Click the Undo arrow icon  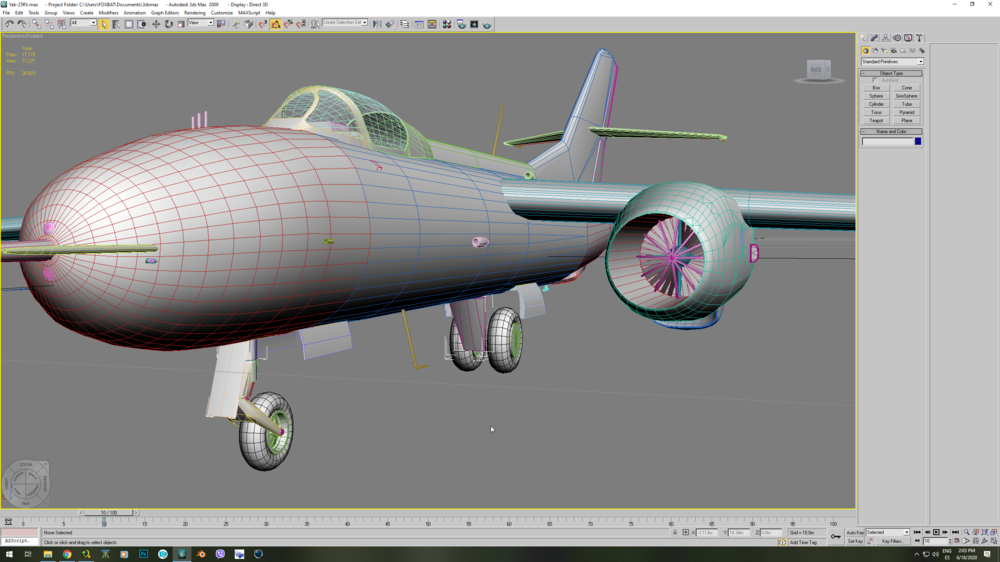point(9,24)
